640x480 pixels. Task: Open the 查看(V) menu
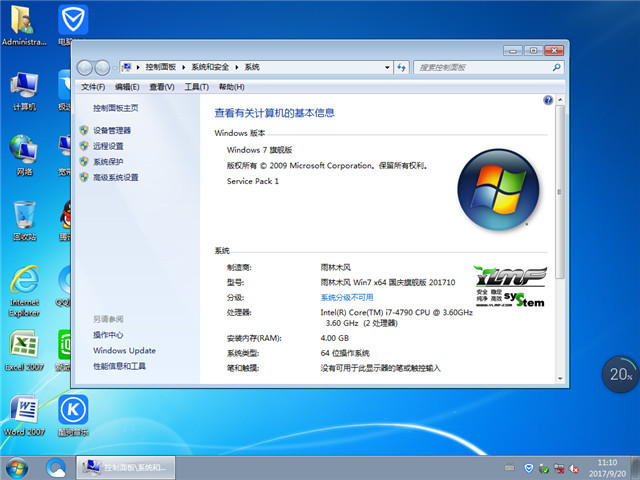pos(162,87)
